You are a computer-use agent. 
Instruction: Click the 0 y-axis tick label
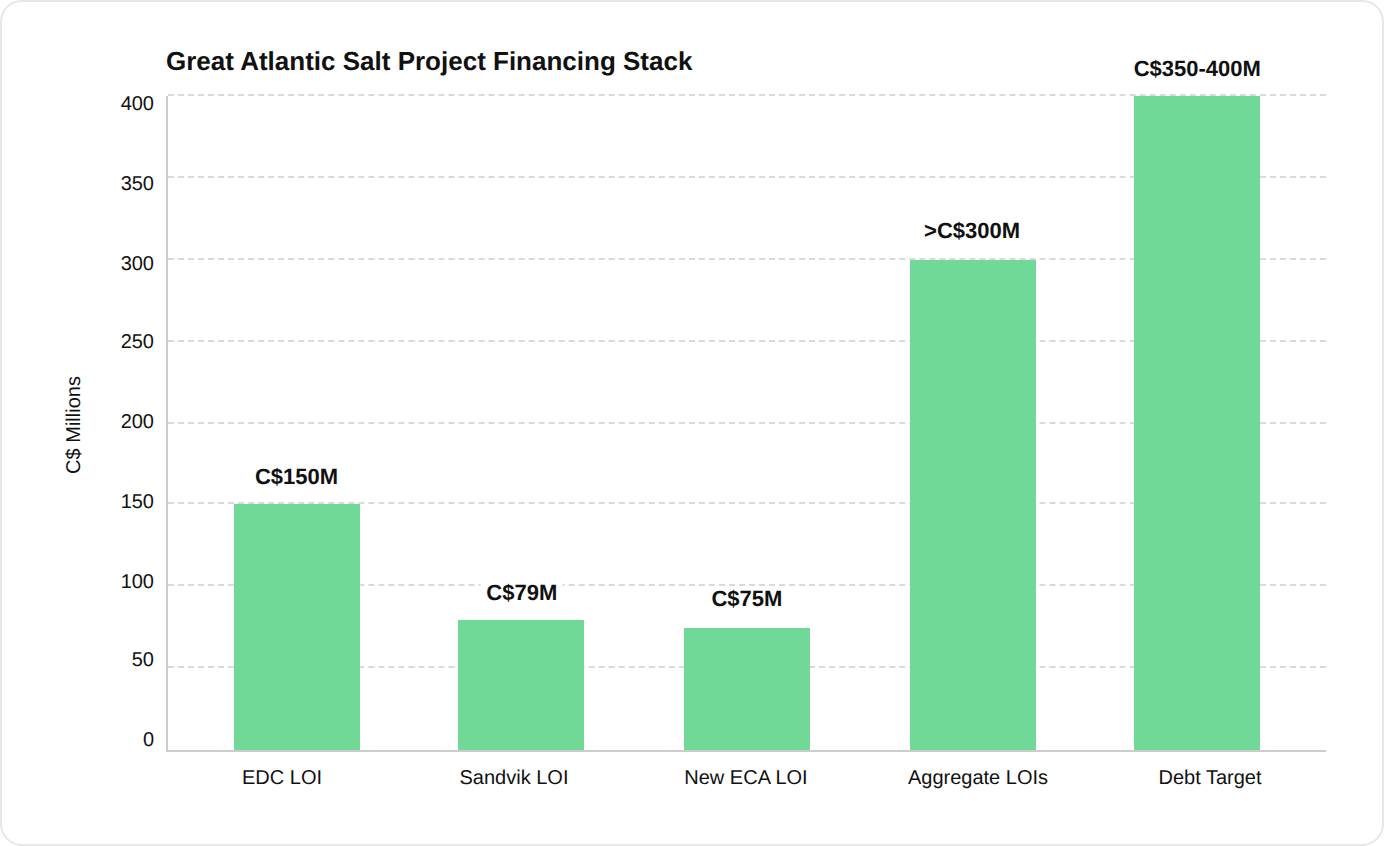click(x=149, y=739)
